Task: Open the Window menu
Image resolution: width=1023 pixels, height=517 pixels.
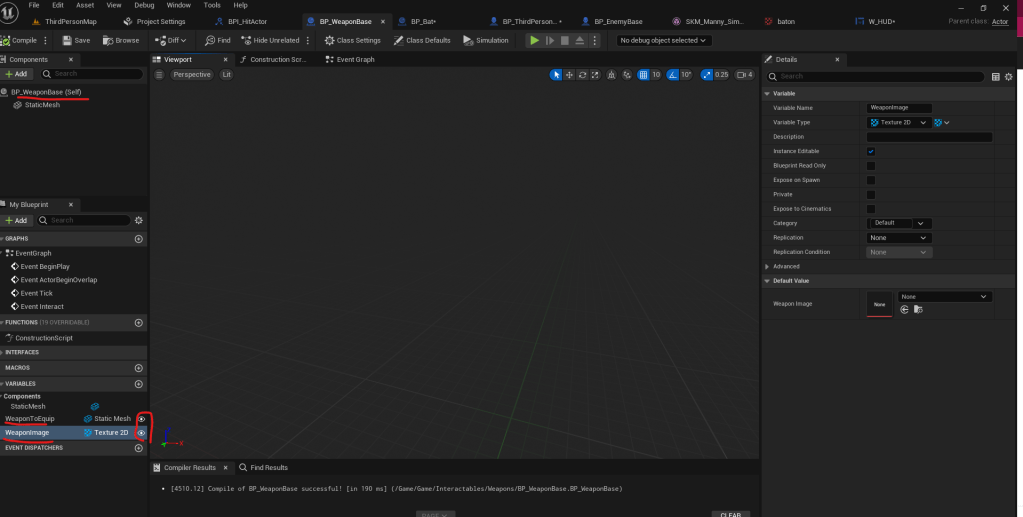Action: click(179, 5)
